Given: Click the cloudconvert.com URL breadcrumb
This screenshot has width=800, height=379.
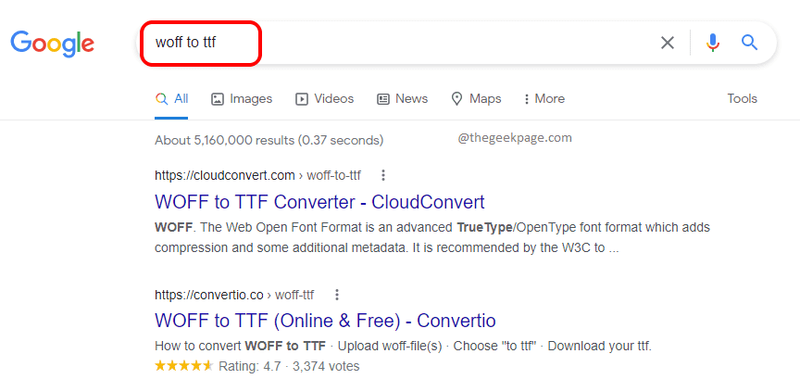Looking at the screenshot, I should 258,176.
